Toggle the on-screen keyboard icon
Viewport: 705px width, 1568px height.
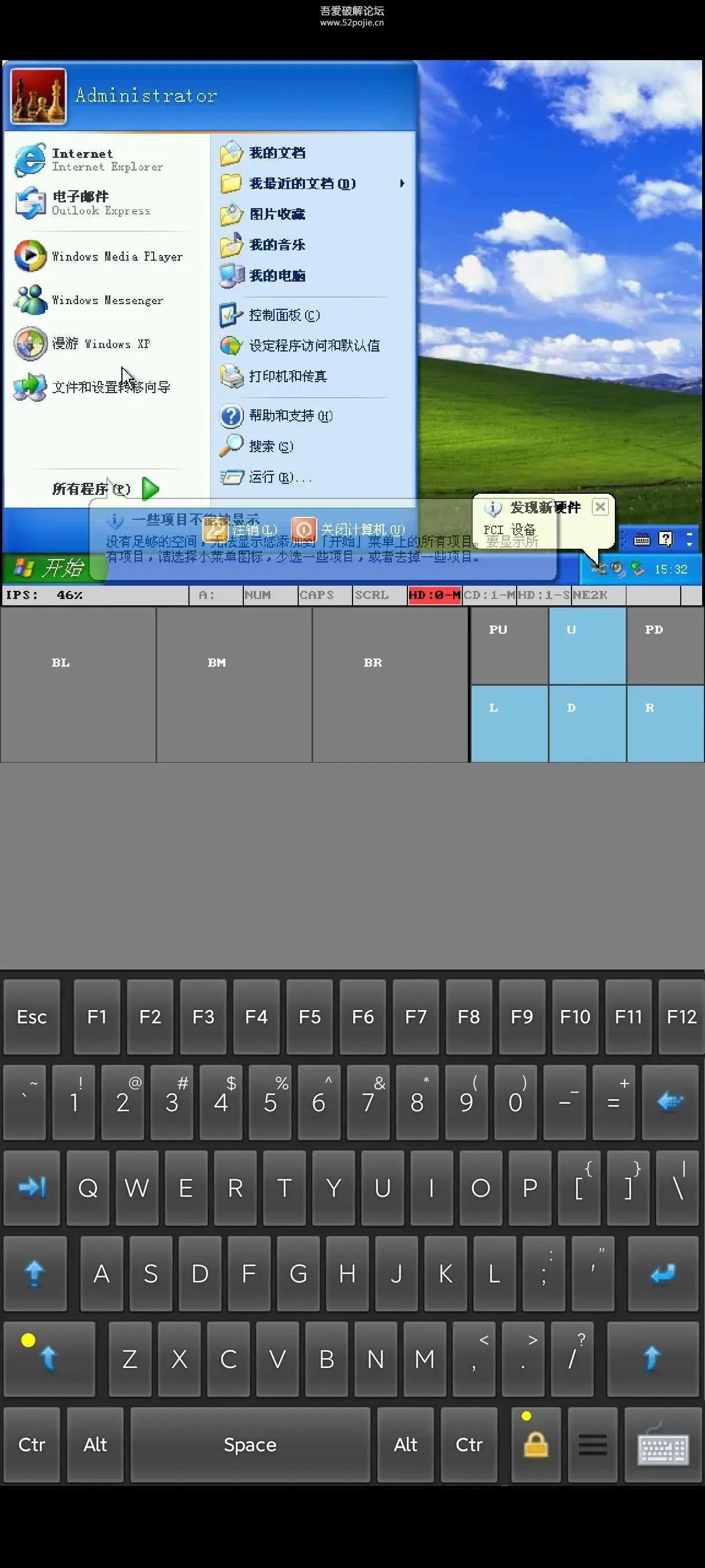point(662,1444)
